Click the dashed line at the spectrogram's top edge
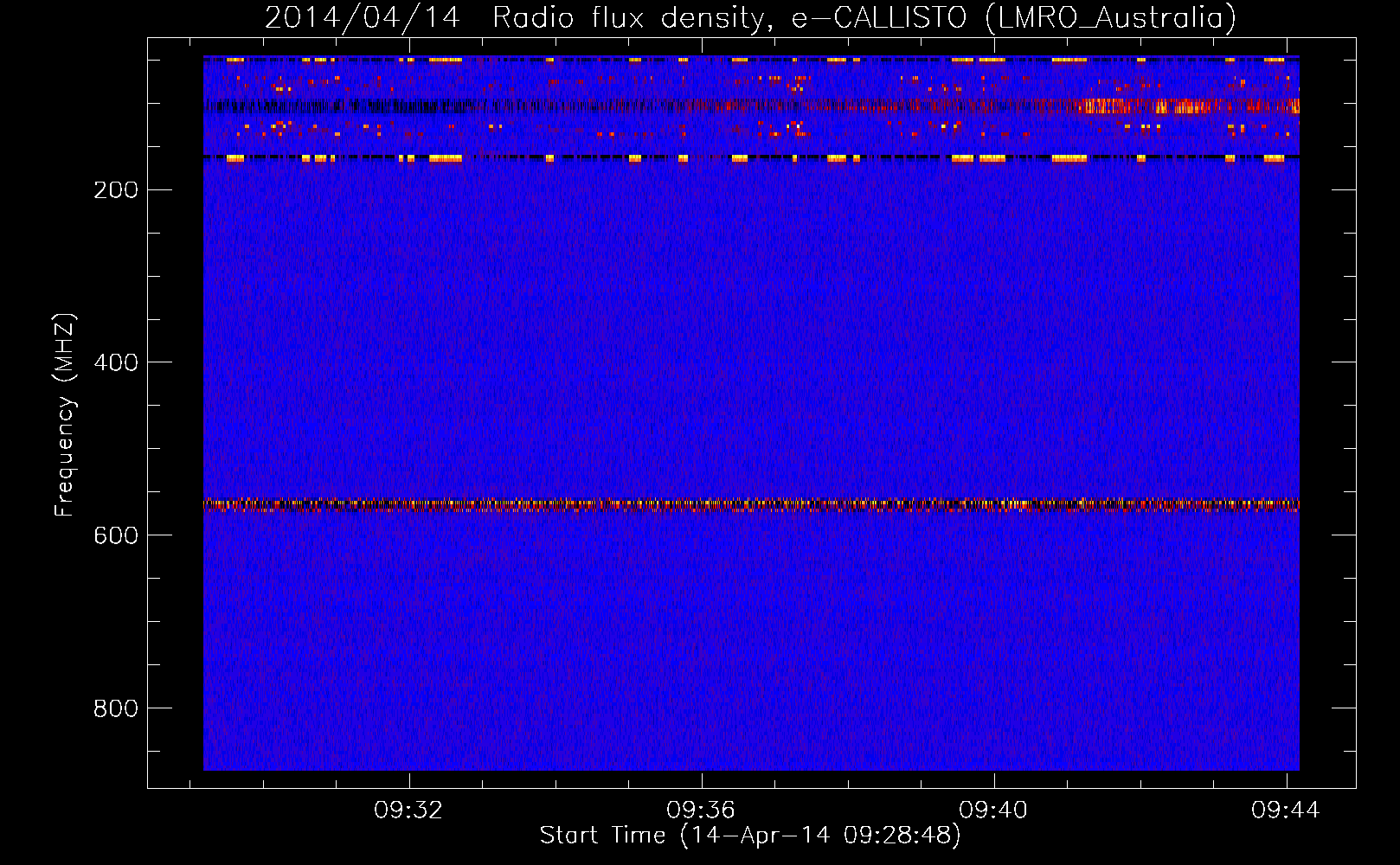Screen dimensions: 1400x865 pos(751,60)
